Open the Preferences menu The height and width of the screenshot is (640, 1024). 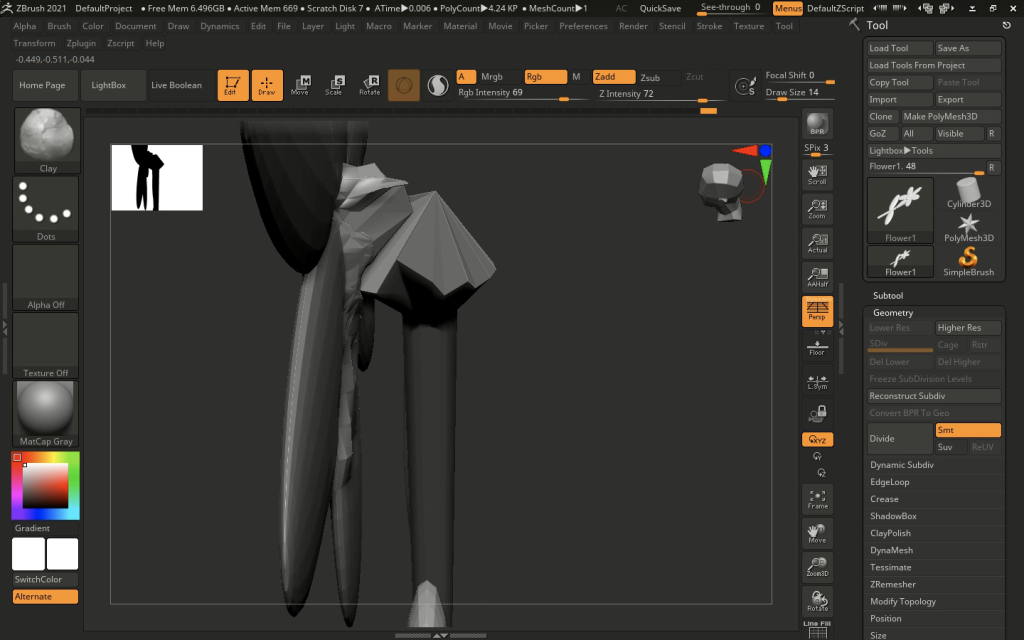pos(583,26)
